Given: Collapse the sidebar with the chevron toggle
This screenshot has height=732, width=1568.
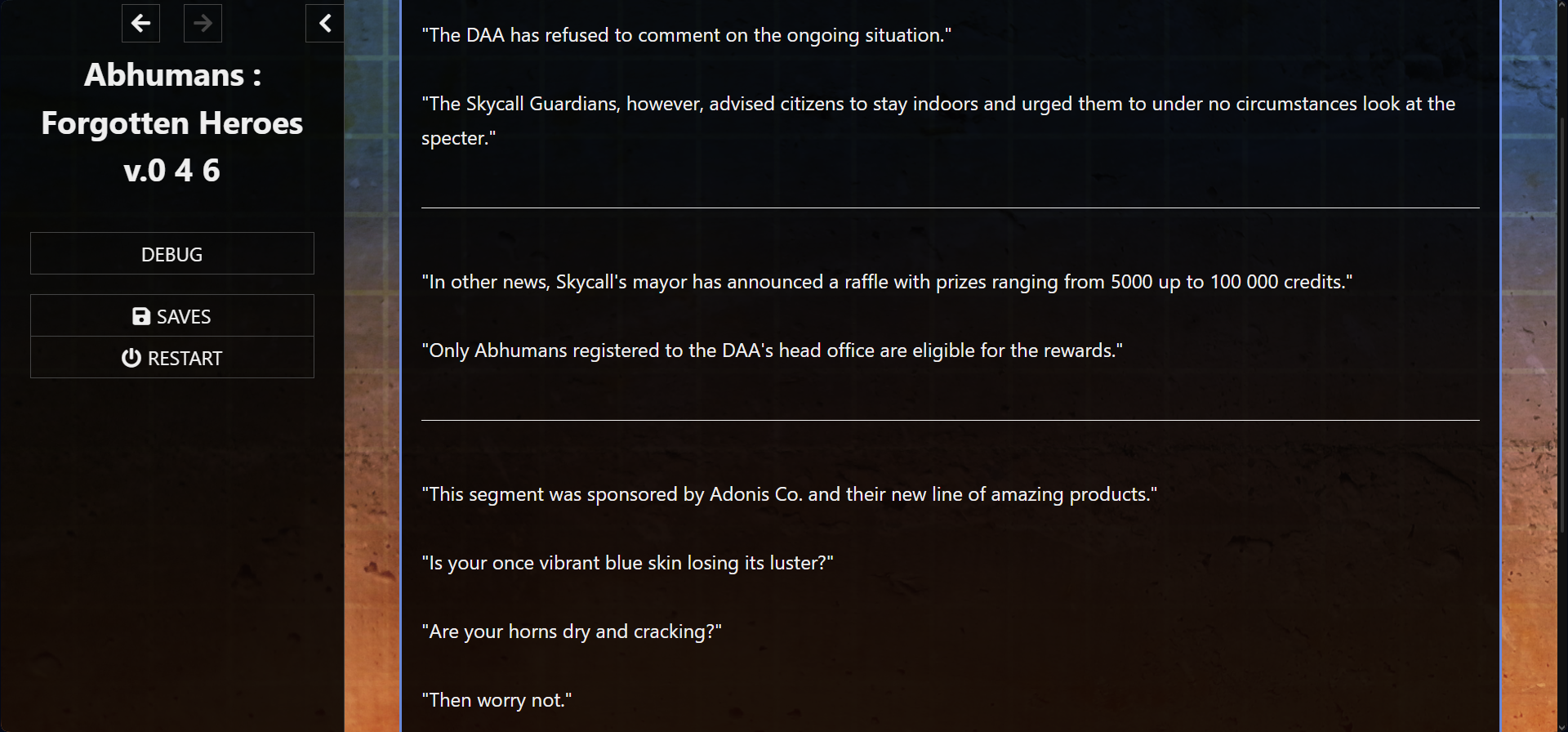Looking at the screenshot, I should pyautogui.click(x=324, y=23).
